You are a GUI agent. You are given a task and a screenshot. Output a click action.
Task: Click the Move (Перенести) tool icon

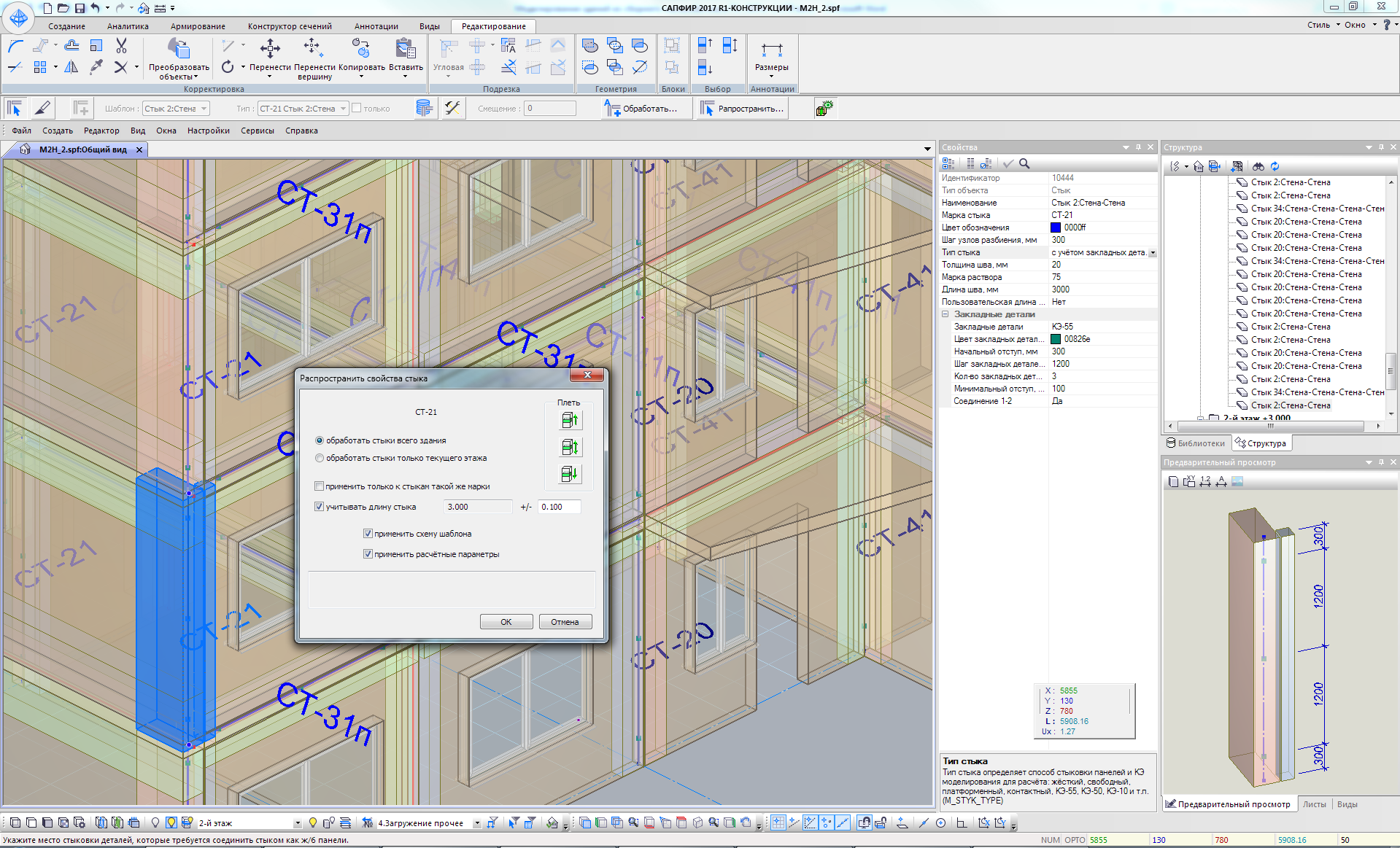pos(270,49)
